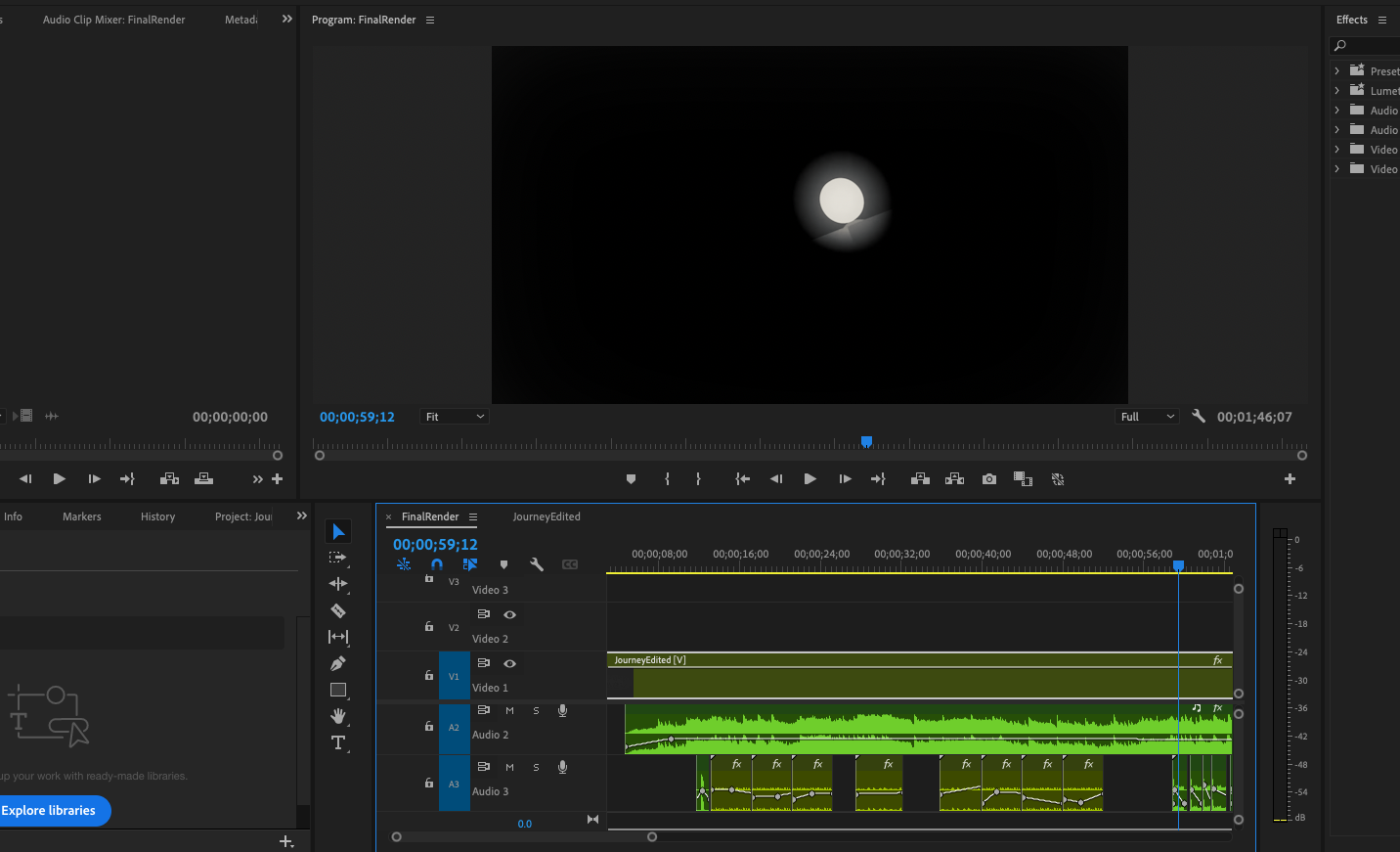Click the Explore libraries button

pos(49,811)
